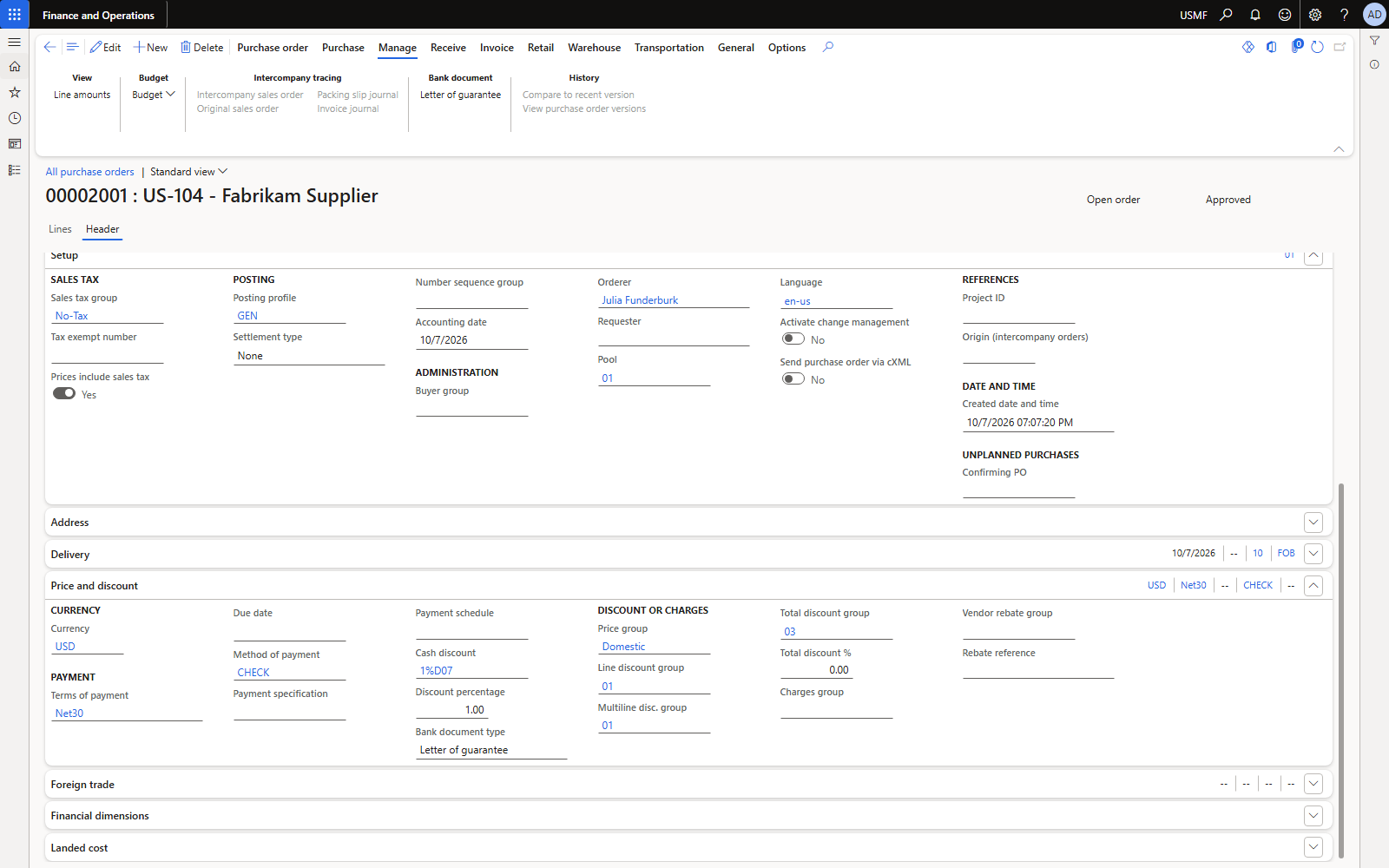Viewport: 1389px width, 868px height.
Task: Open the help question mark
Action: 1344,15
